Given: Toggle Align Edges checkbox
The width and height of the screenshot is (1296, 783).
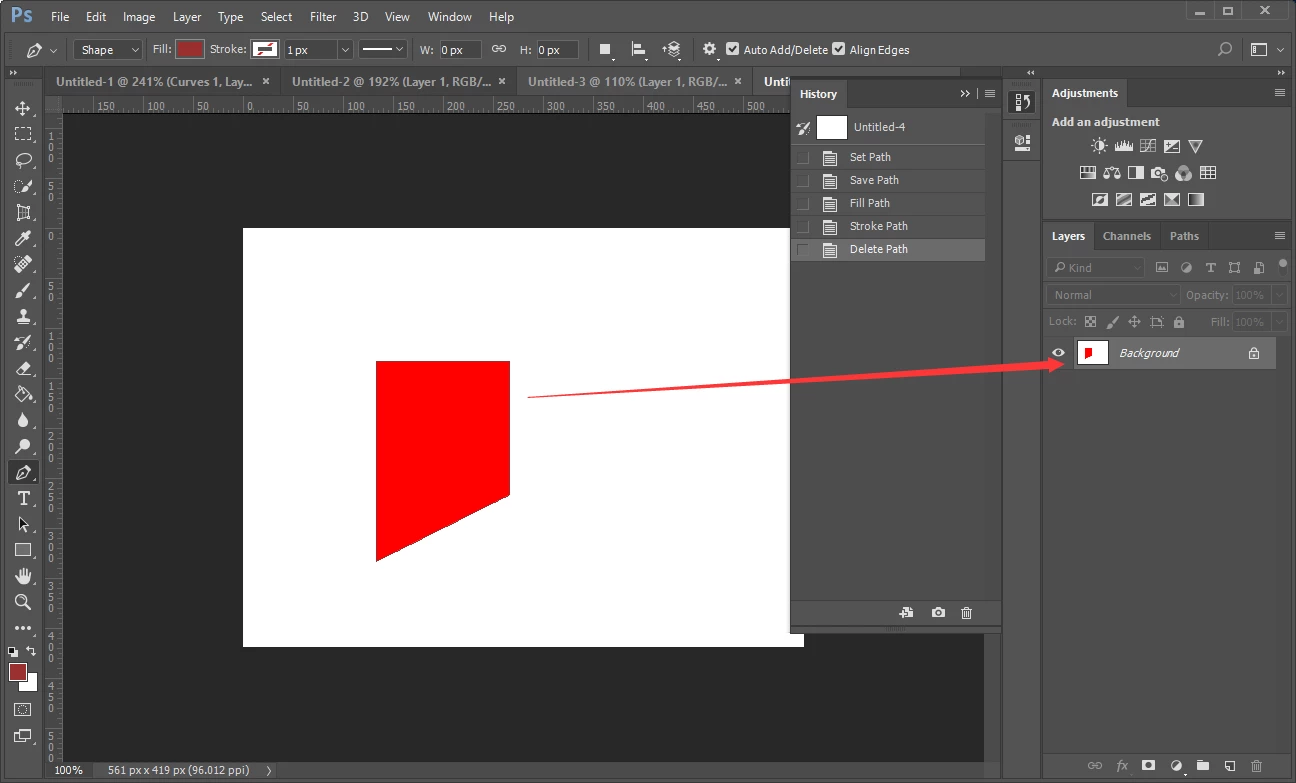Looking at the screenshot, I should (x=839, y=49).
